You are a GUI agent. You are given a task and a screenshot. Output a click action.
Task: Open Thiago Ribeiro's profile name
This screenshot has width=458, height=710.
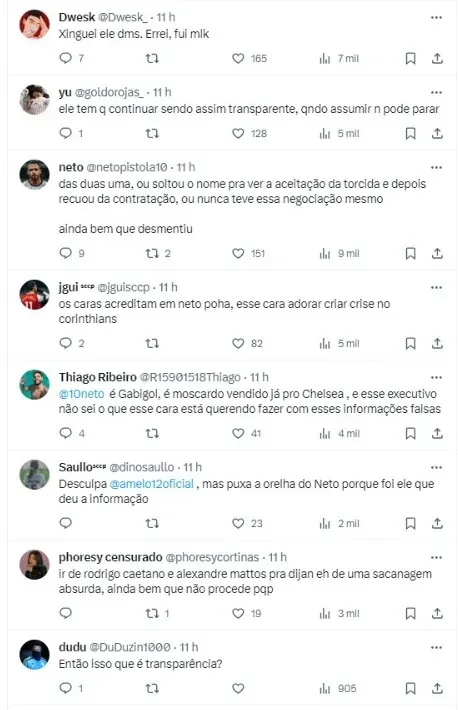(97, 377)
